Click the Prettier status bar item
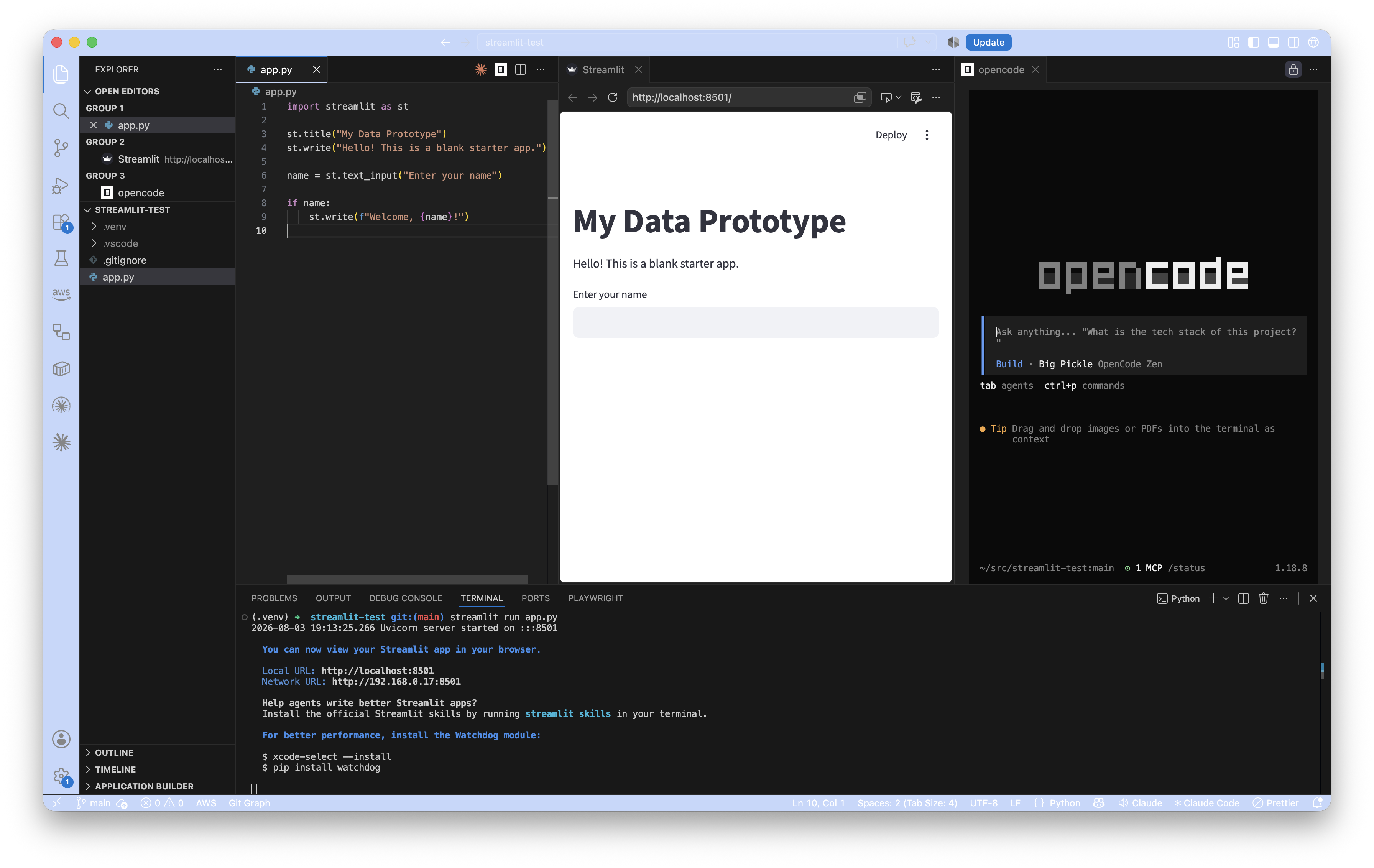Image resolution: width=1374 pixels, height=868 pixels. coord(1275,803)
